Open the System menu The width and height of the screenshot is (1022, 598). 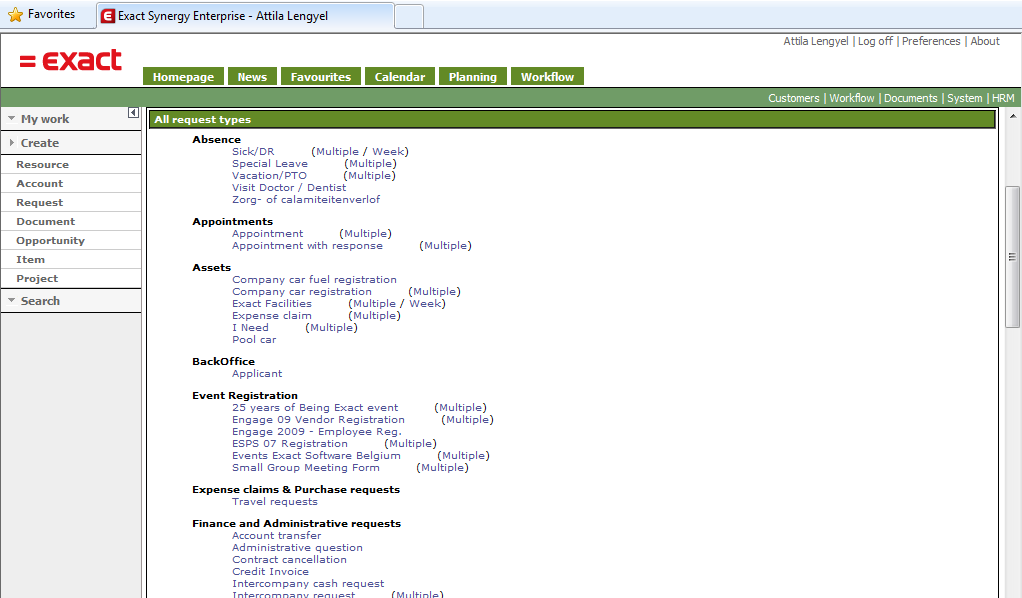tap(964, 98)
